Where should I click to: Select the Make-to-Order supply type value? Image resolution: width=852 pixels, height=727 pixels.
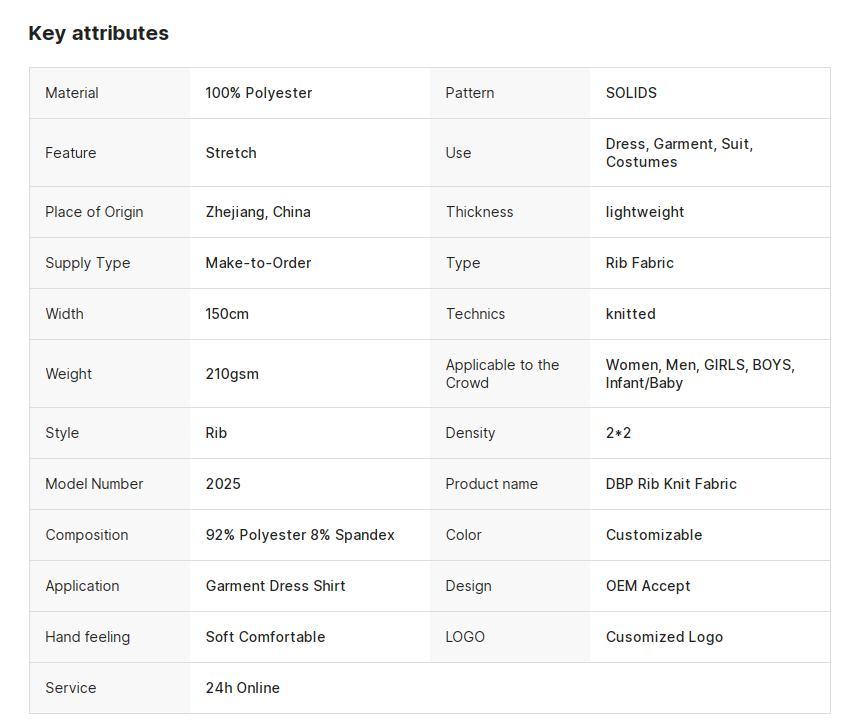tap(258, 263)
